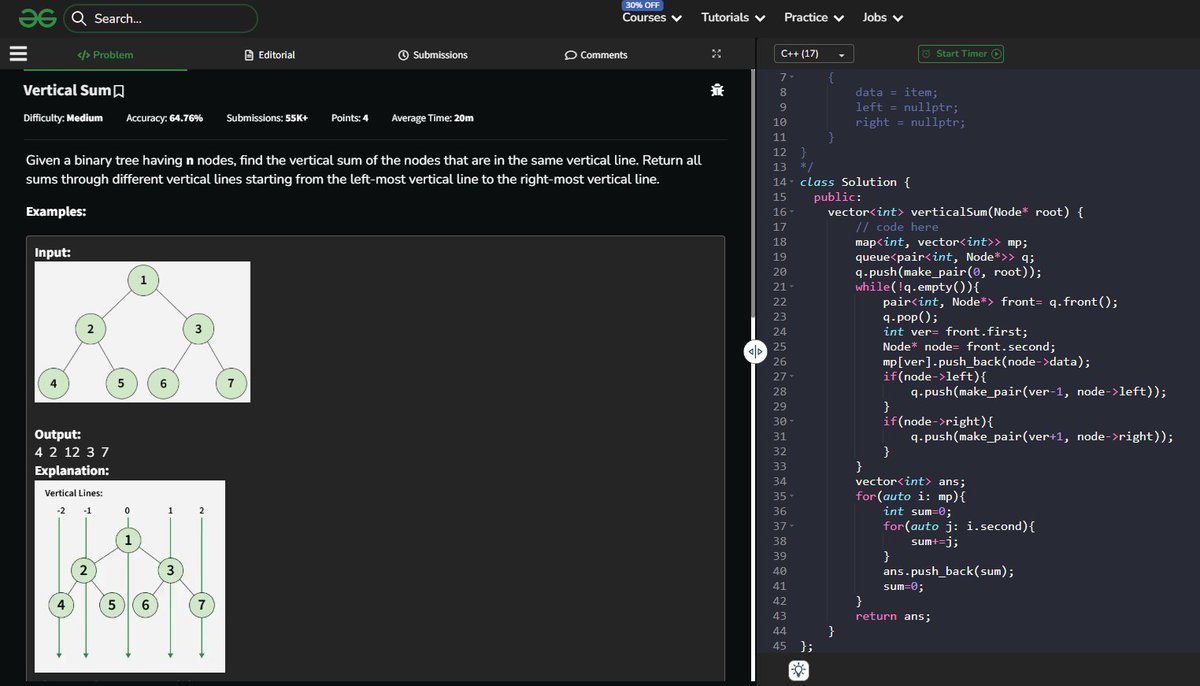
Task: Collapse fold arrow at line 7
Action: 791,77
